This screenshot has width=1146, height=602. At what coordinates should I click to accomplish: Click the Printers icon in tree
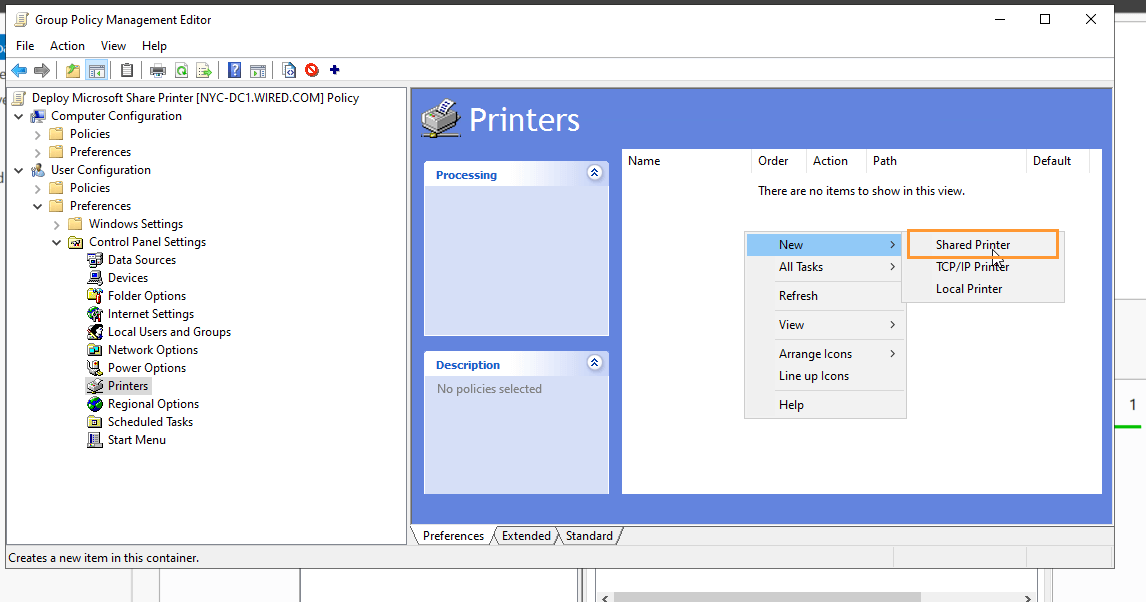[95, 386]
